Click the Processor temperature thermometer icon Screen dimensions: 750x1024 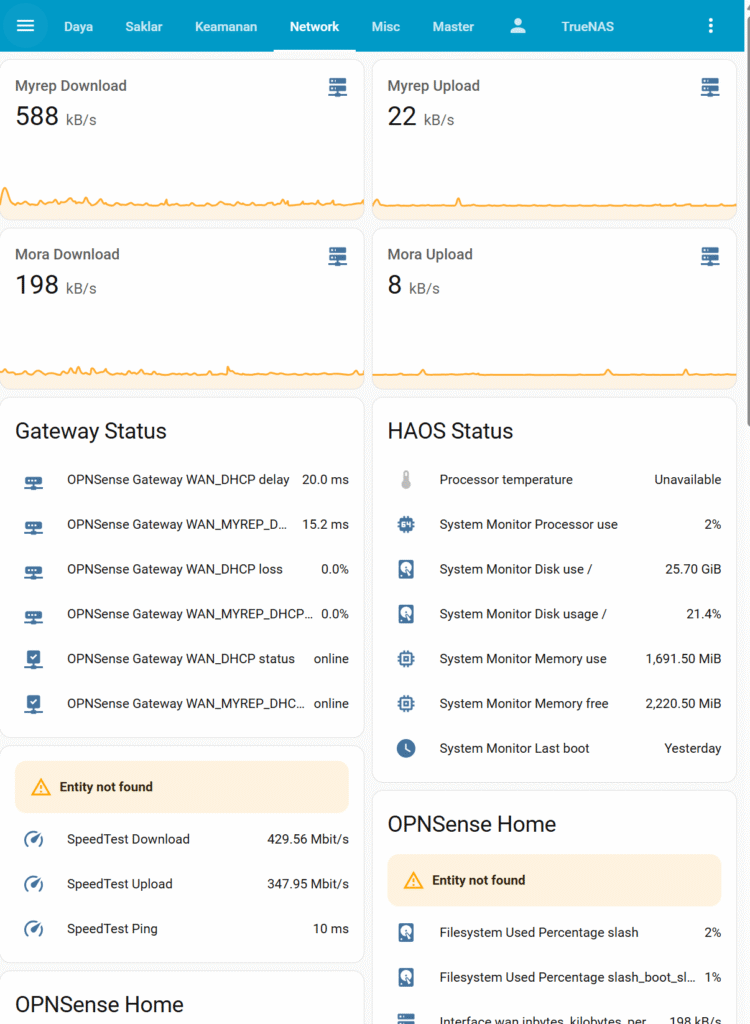click(406, 480)
